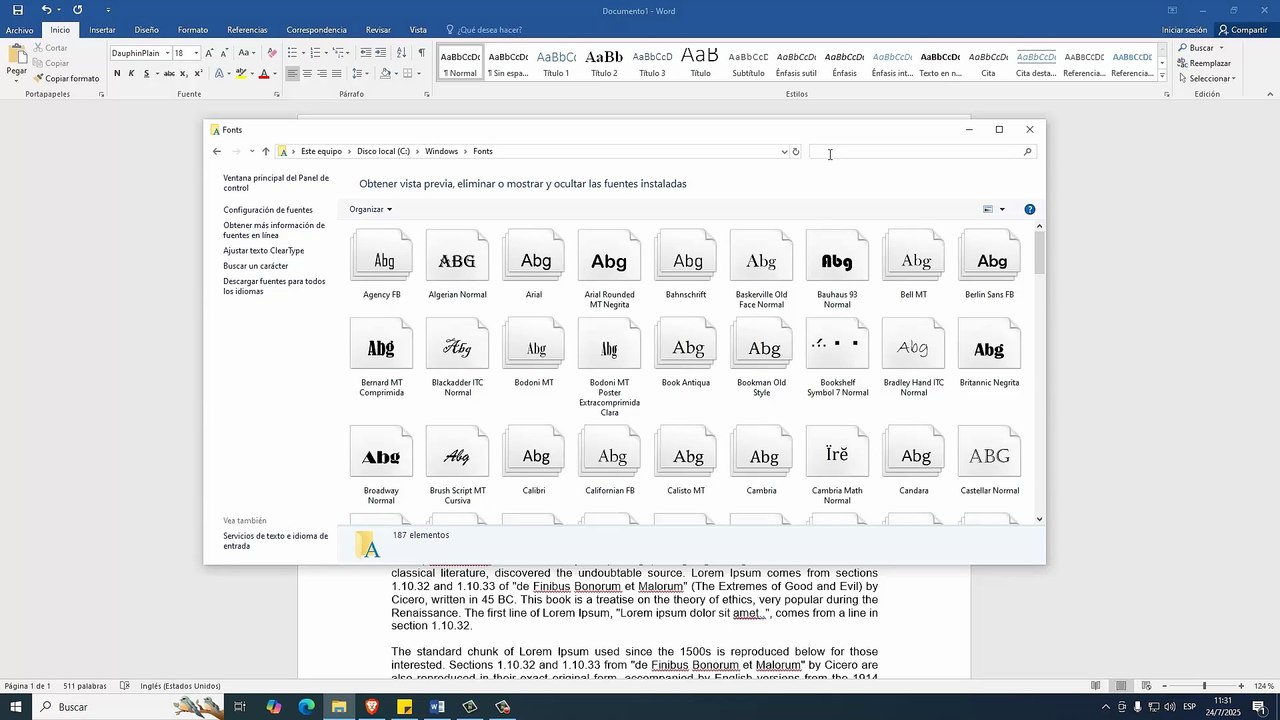
Task: Open Organizar dropdown in Fonts window
Action: coord(370,209)
